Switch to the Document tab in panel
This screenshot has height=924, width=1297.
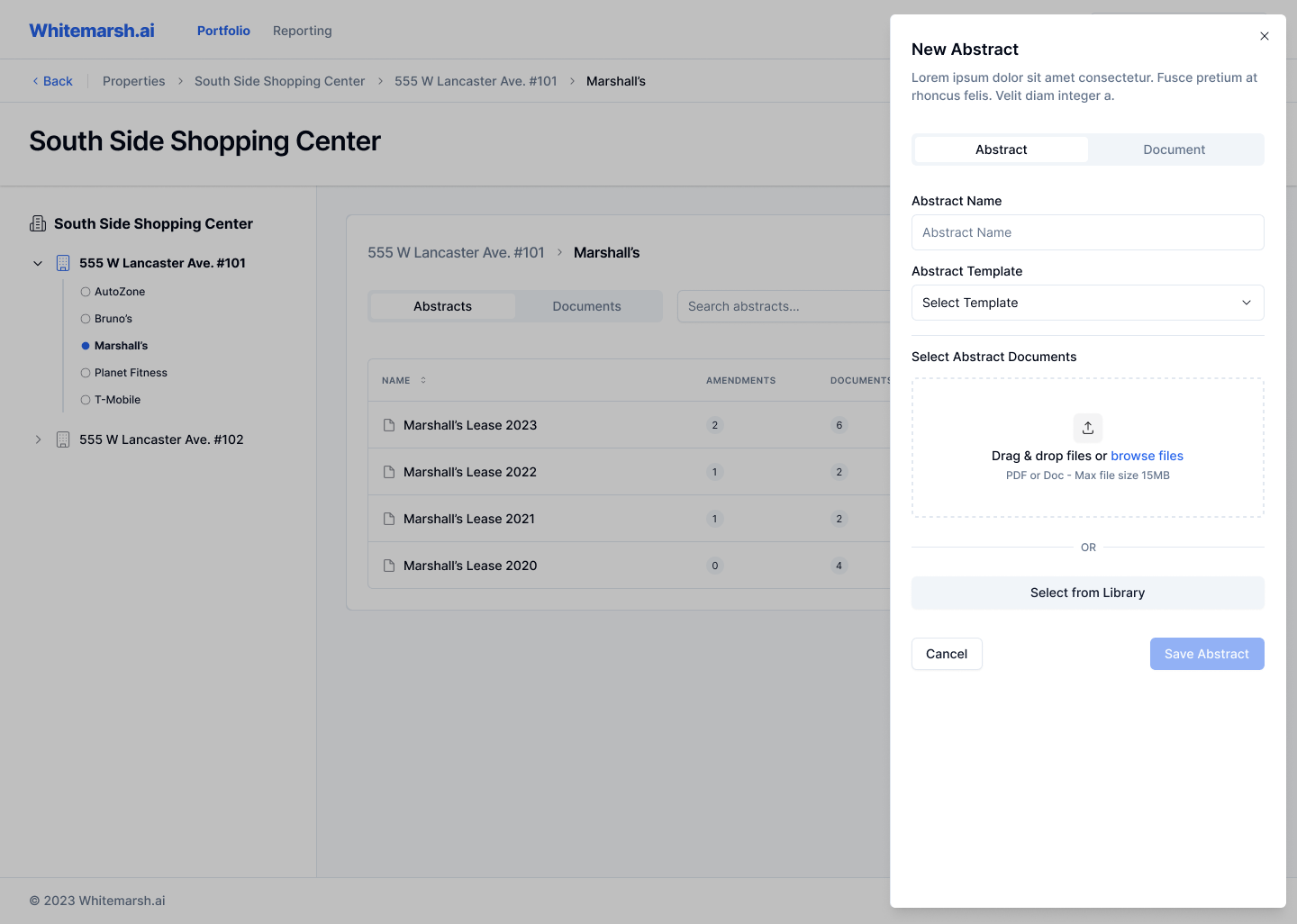click(1175, 149)
